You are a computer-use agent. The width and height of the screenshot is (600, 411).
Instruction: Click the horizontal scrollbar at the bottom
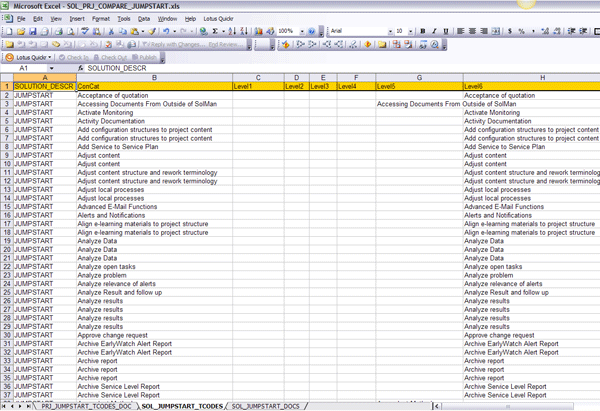[509, 406]
